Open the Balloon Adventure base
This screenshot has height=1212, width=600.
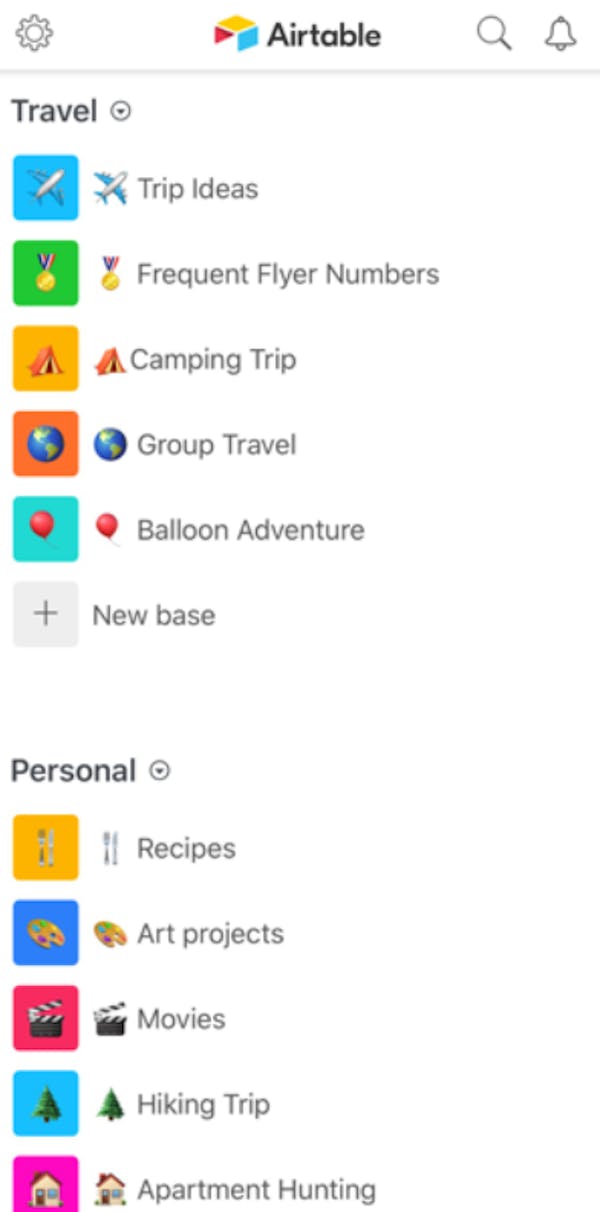point(220,530)
